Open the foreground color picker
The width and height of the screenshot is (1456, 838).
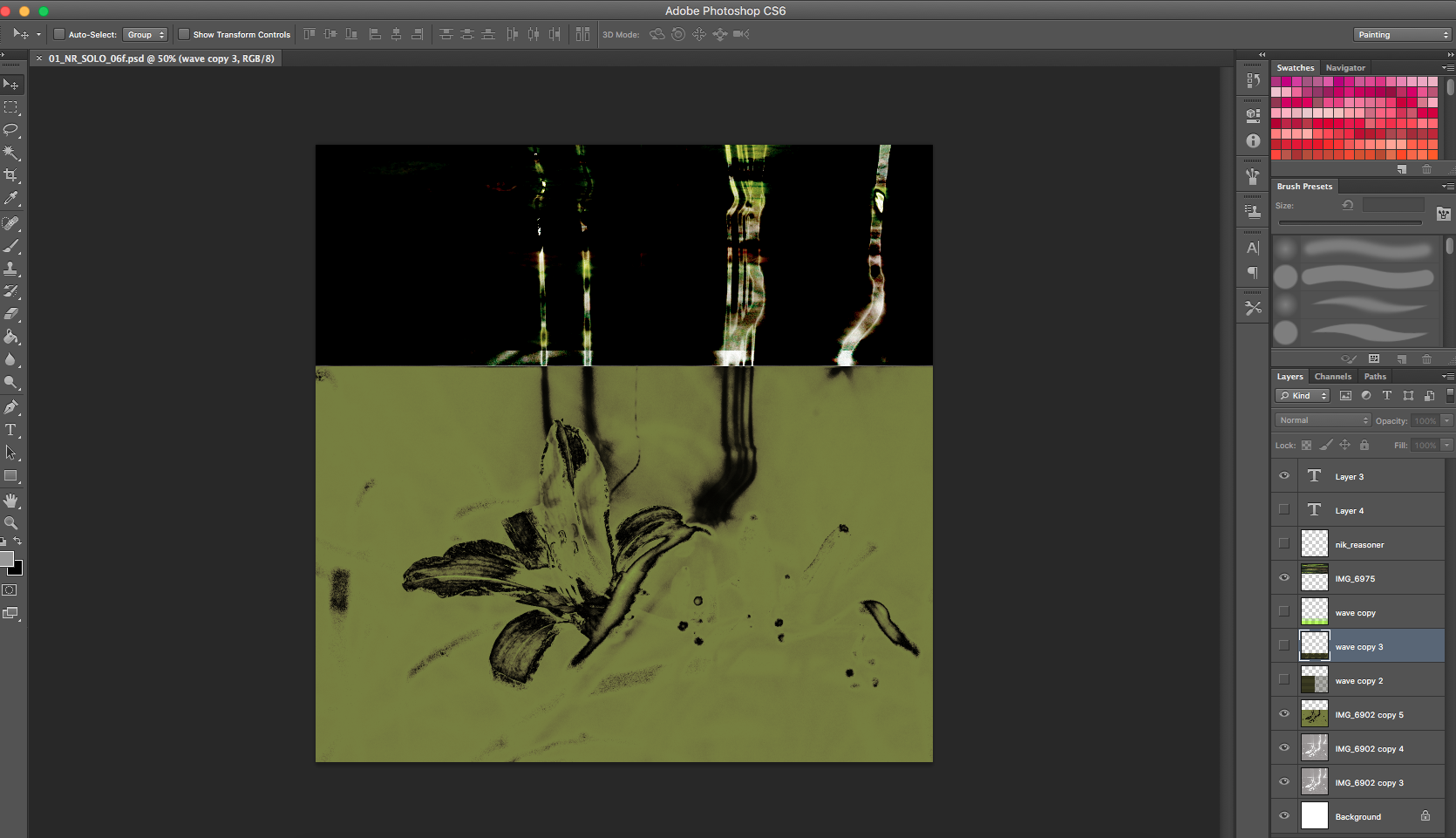pos(6,559)
